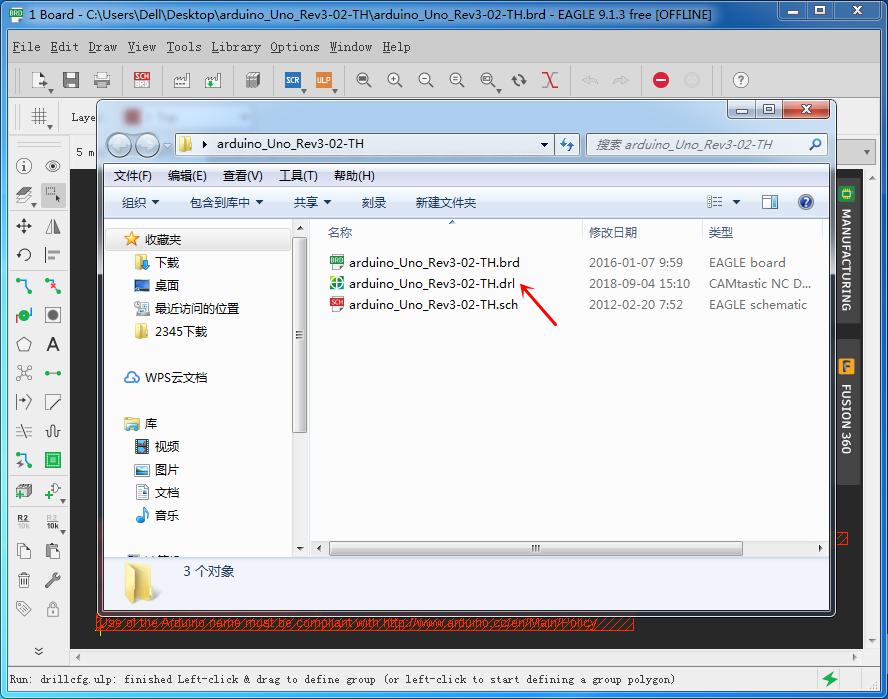Screen dimensions: 888x699
Task: Open the explorer help icon
Action: point(805,202)
